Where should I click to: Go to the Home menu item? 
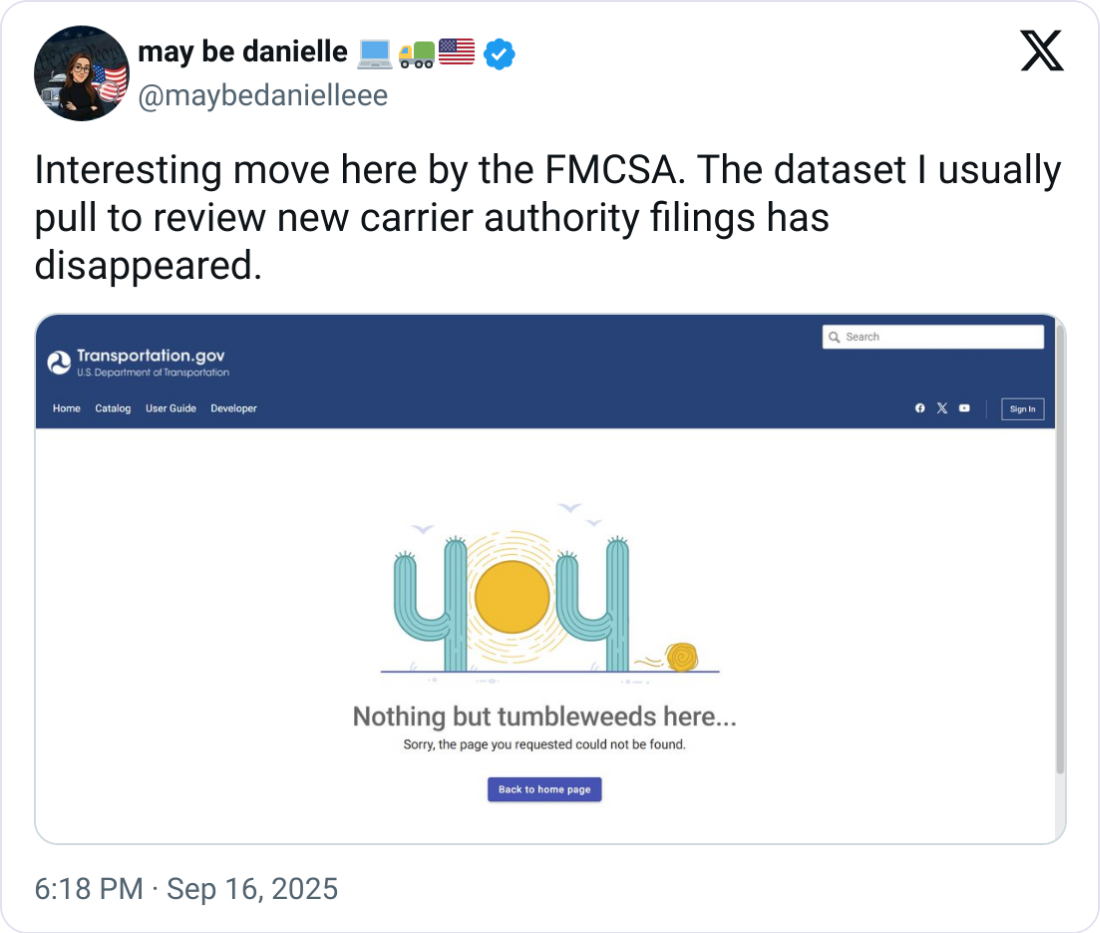(x=67, y=408)
